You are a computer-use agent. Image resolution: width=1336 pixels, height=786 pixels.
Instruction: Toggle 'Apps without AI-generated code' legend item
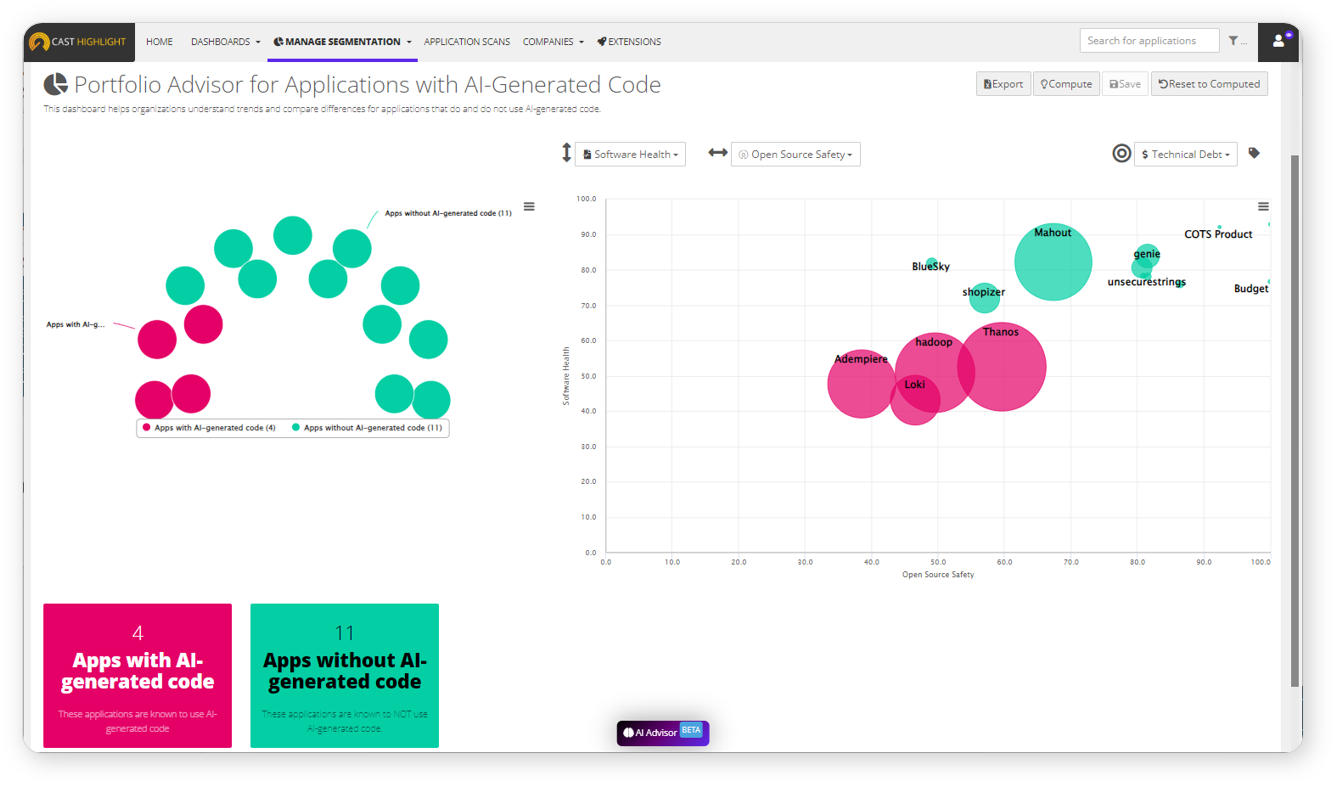pos(368,428)
